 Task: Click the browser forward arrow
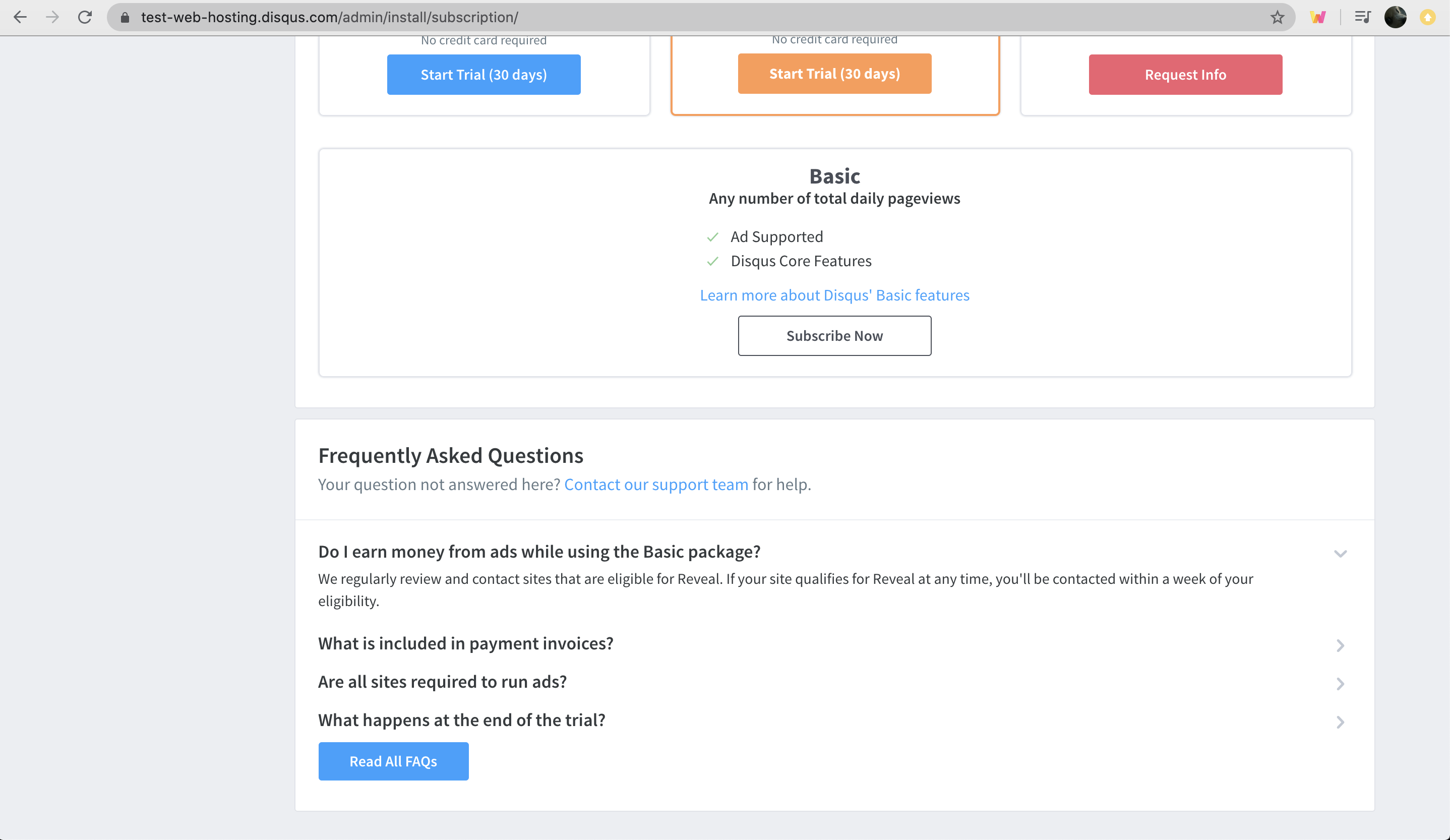click(52, 17)
